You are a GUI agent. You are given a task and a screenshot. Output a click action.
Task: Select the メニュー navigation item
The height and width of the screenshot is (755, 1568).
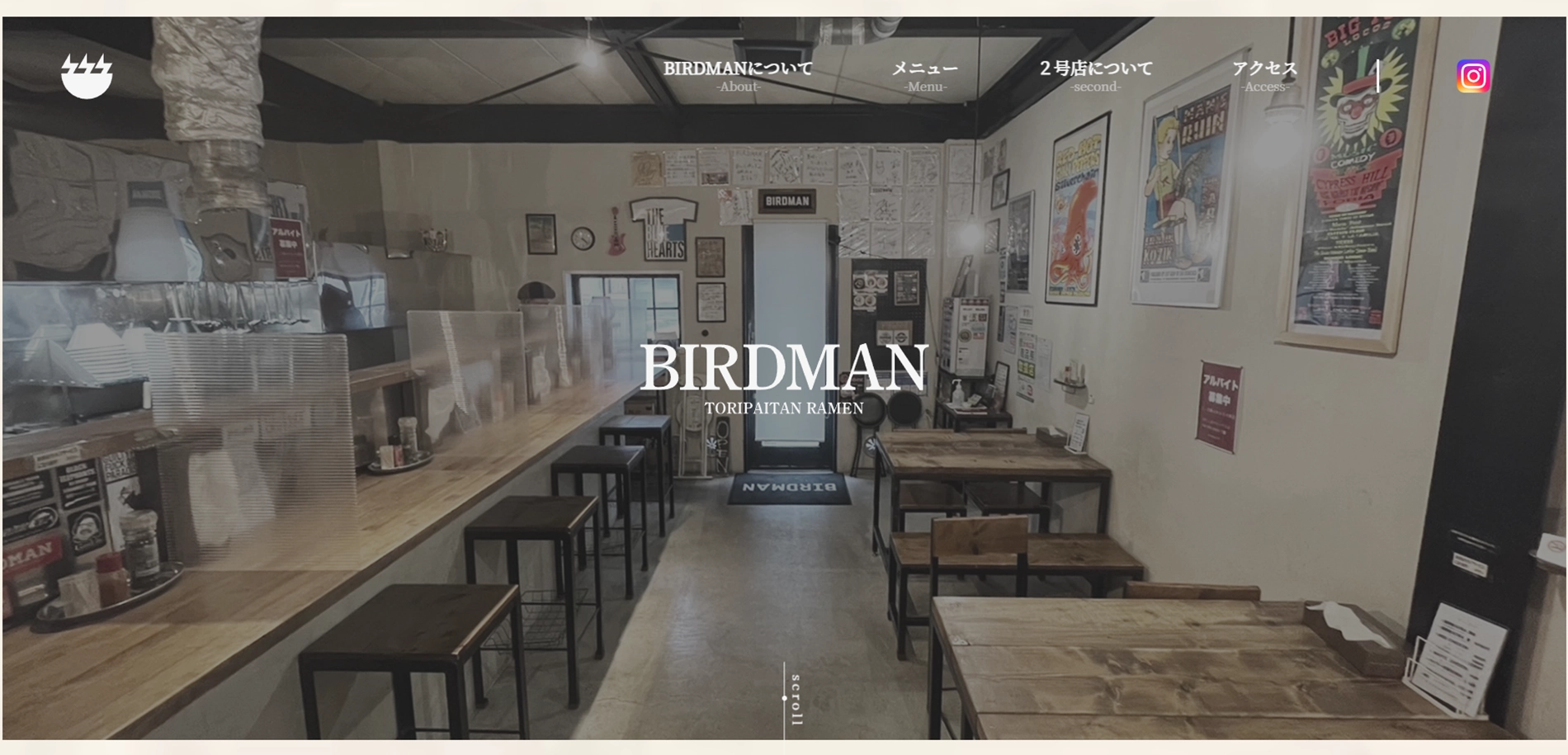point(924,68)
